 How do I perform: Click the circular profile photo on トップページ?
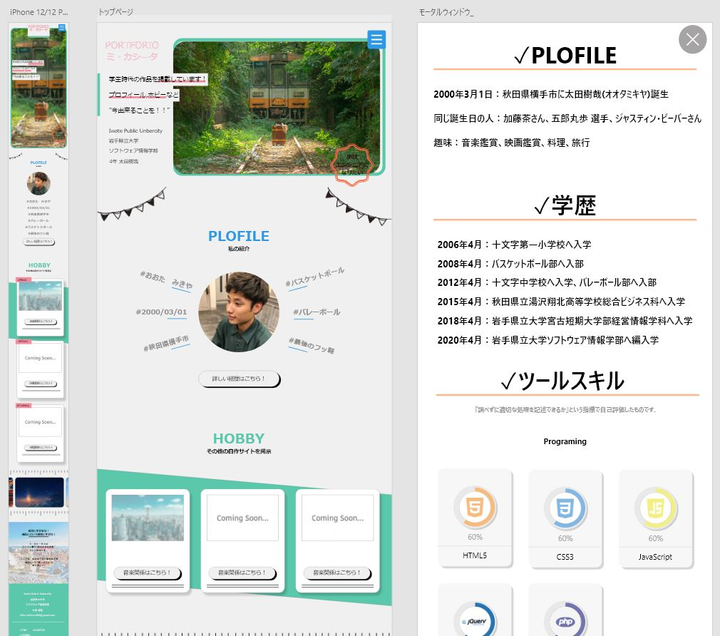(x=239, y=312)
